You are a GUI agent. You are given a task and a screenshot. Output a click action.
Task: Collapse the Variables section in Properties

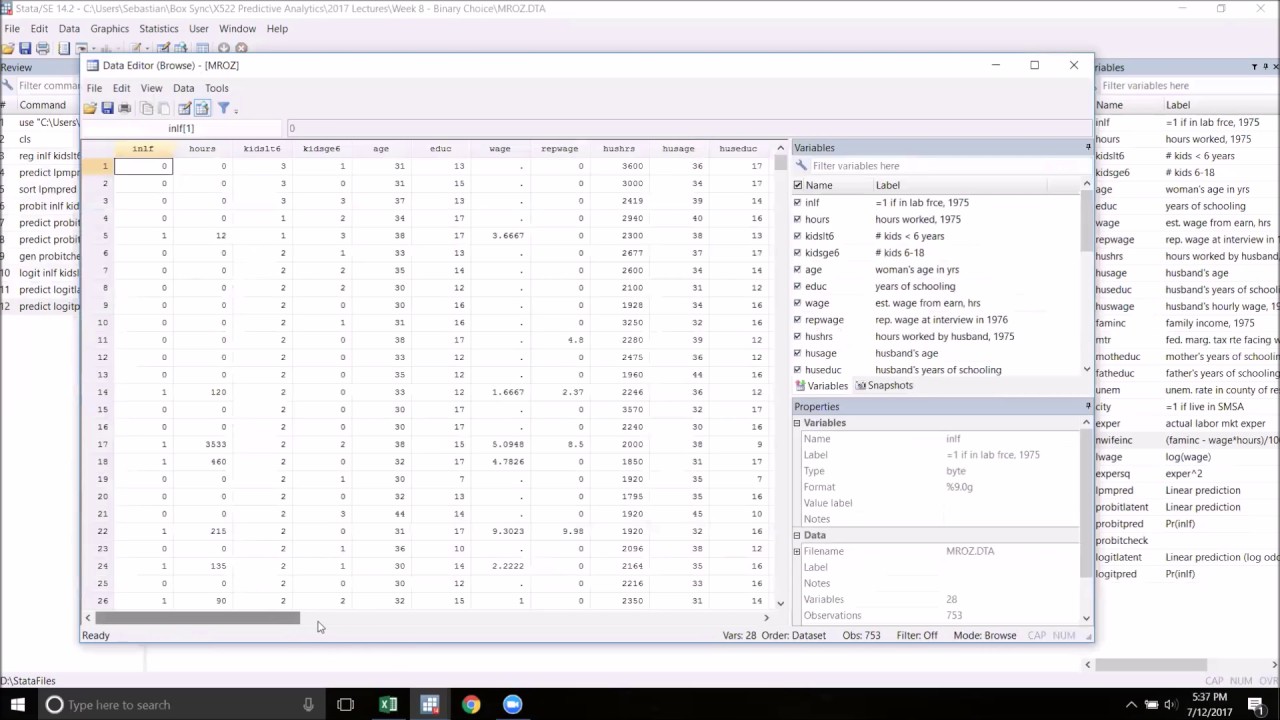(797, 423)
